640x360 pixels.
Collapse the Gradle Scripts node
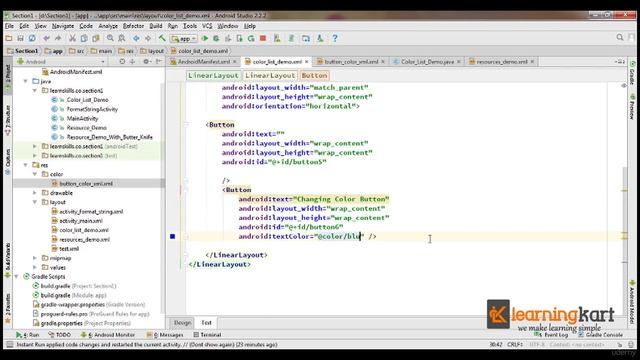(x=16, y=277)
